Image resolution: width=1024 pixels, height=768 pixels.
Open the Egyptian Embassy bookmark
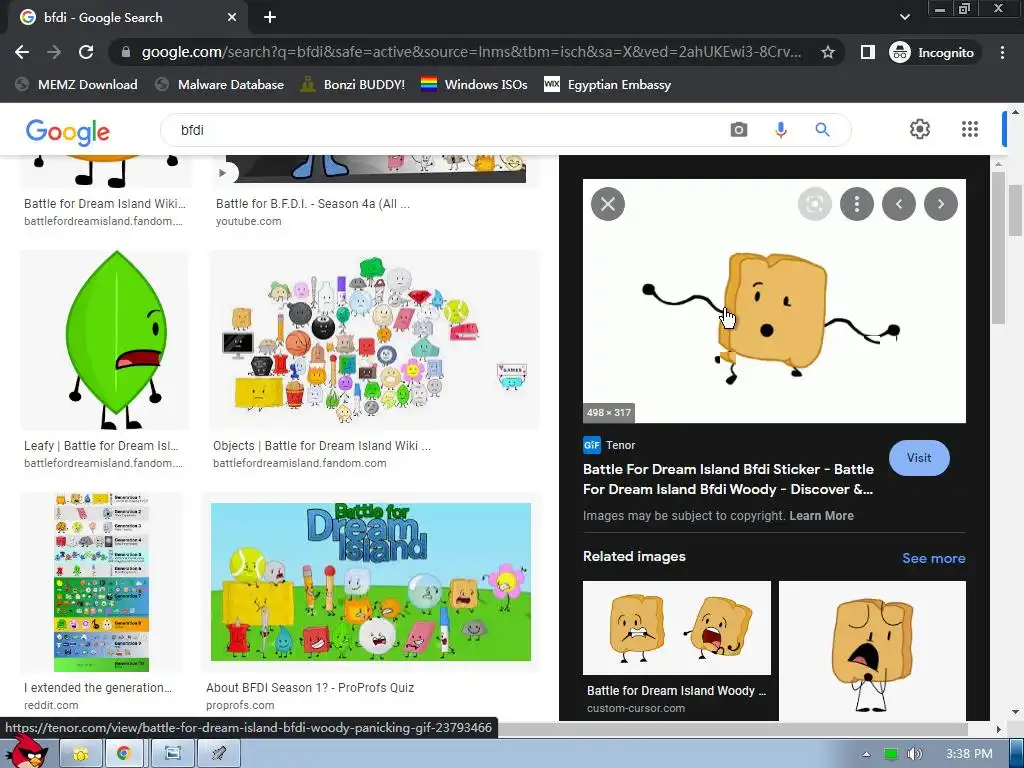pos(607,84)
